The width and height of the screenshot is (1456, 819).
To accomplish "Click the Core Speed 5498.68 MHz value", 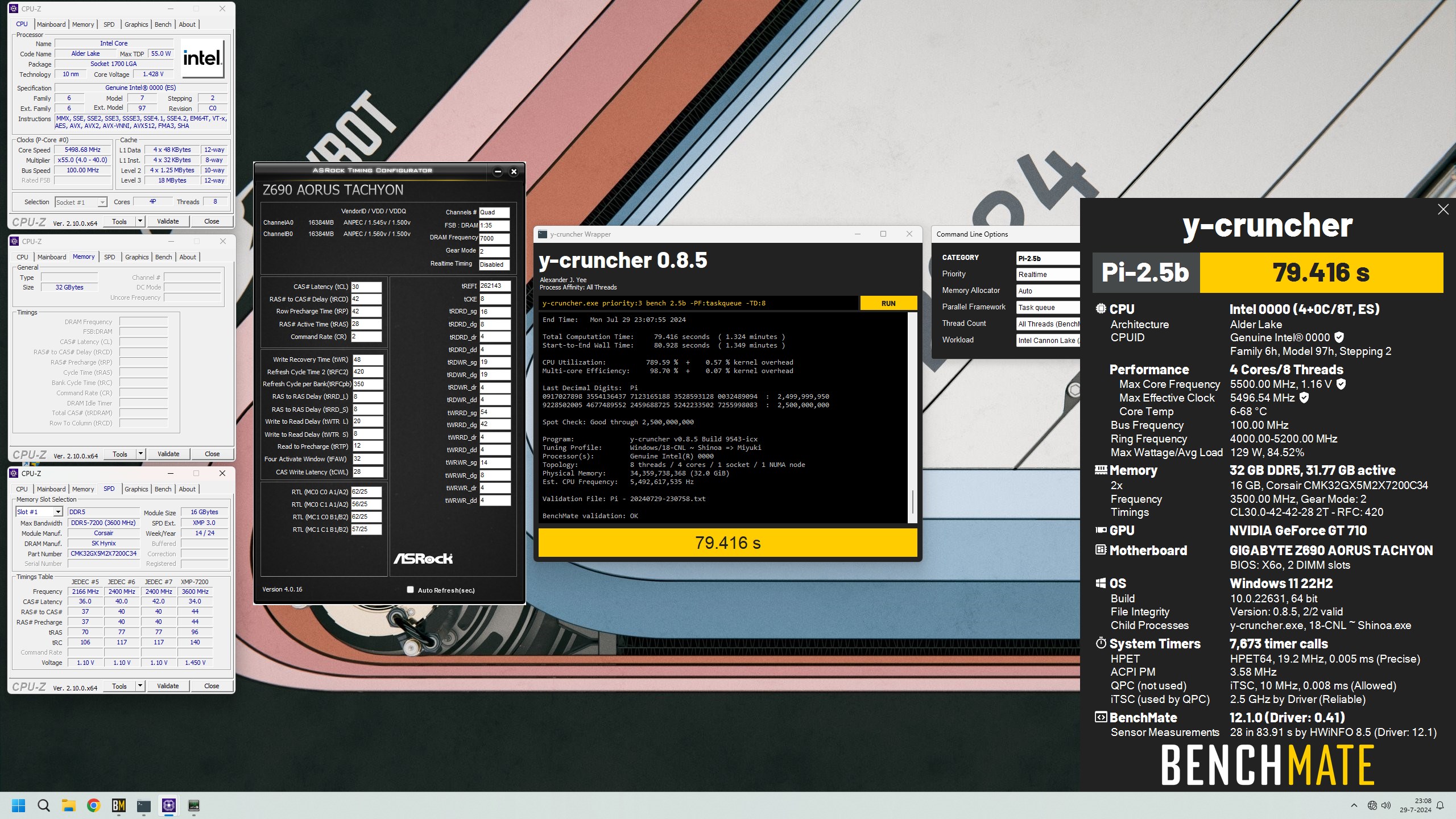I will [82, 150].
